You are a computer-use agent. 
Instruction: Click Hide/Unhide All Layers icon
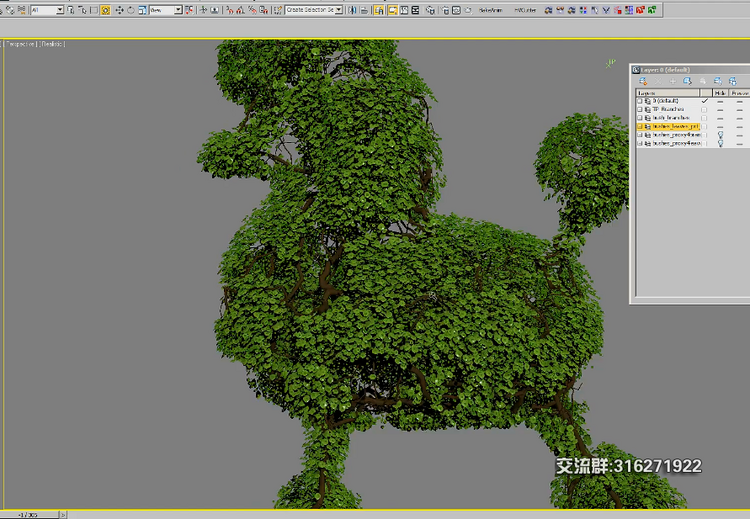[x=718, y=81]
